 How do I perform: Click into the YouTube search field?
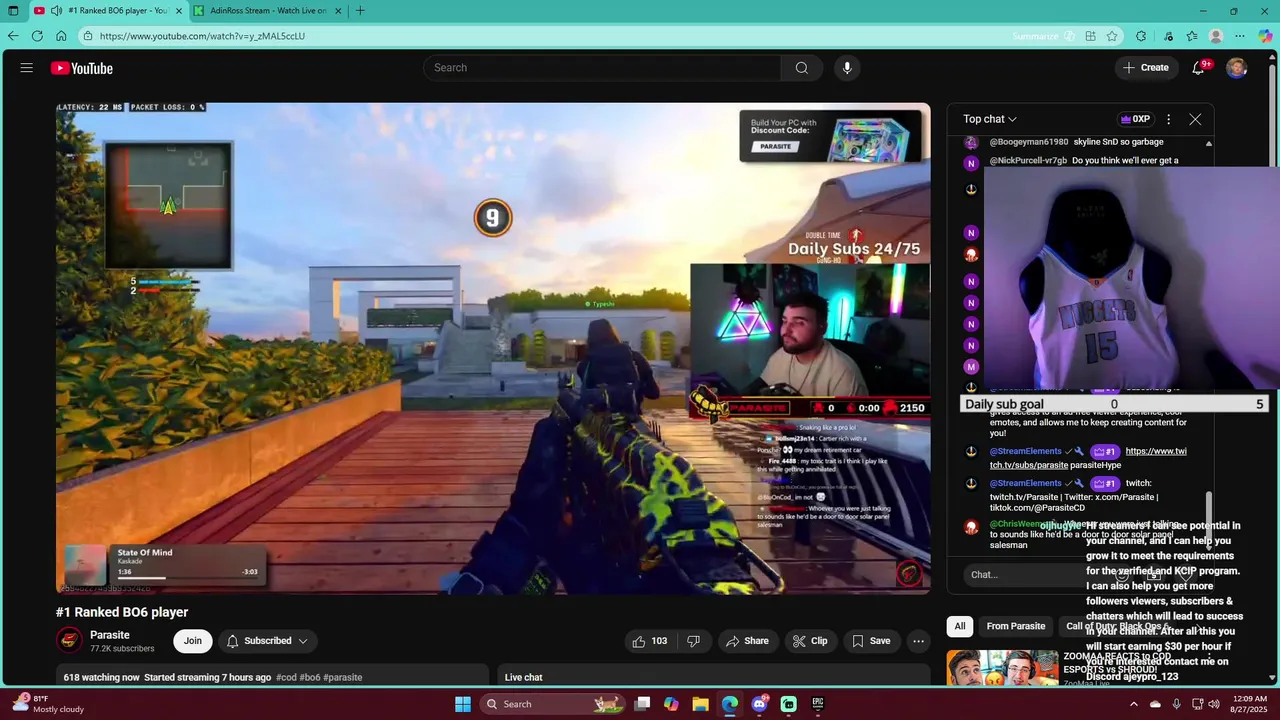point(603,68)
